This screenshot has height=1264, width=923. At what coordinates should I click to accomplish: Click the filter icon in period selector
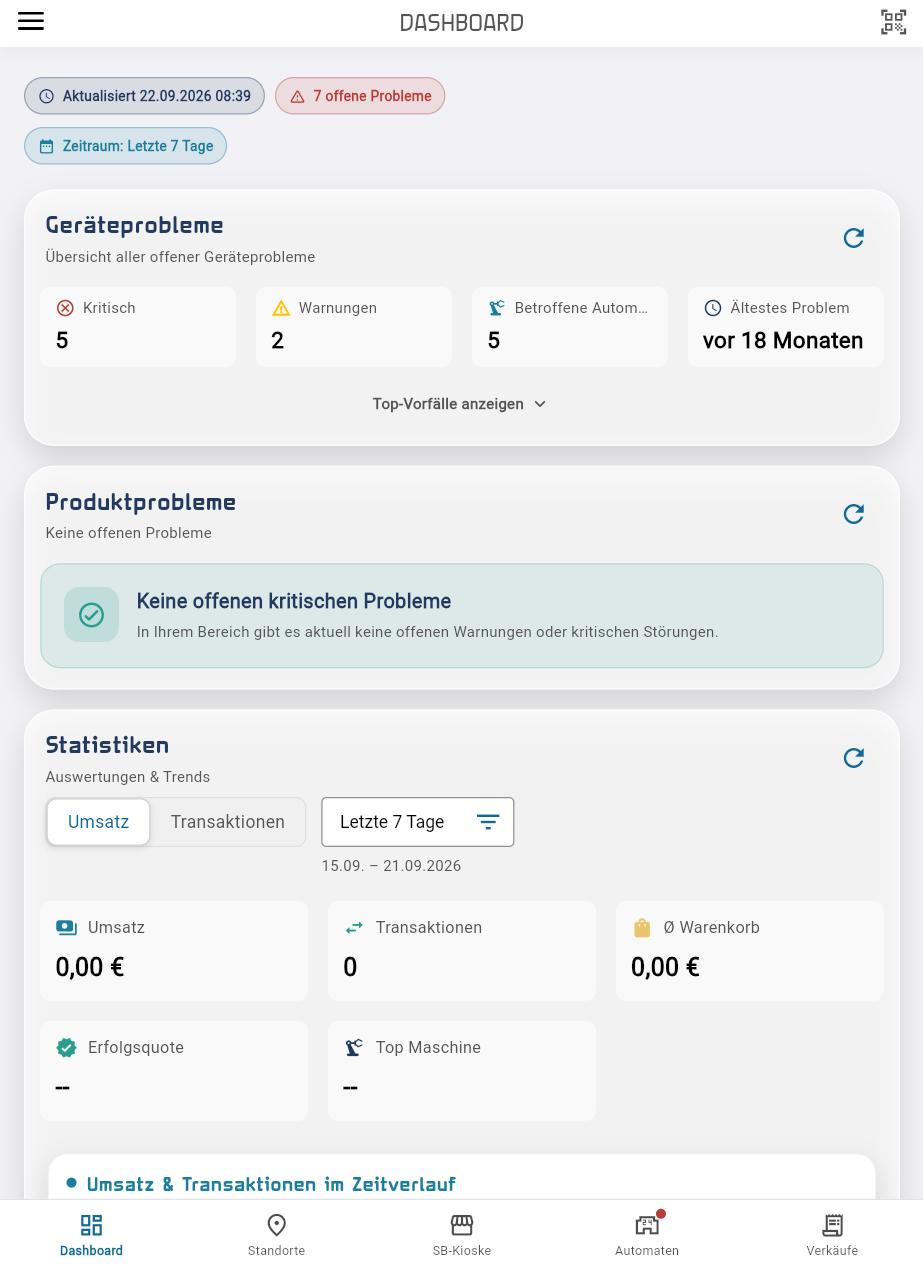[487, 822]
